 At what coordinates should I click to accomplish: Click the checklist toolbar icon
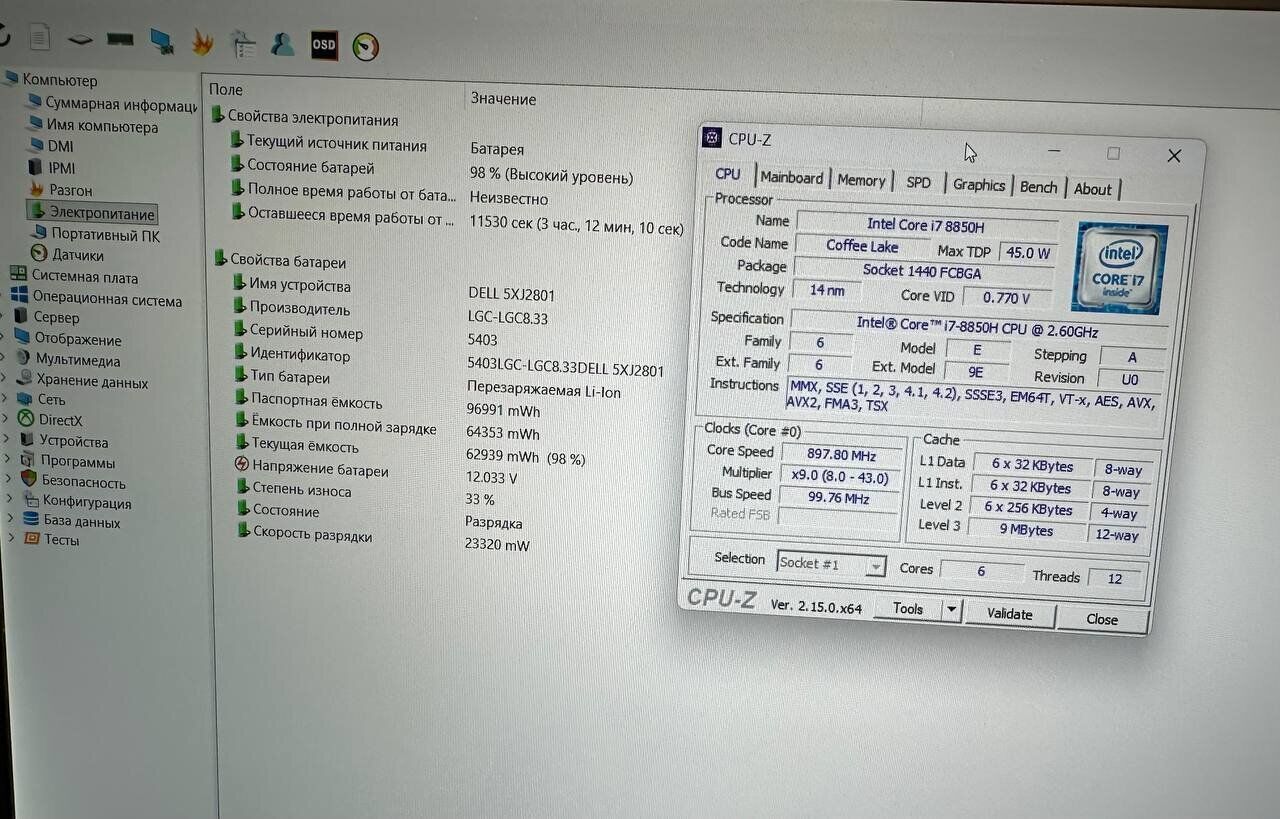[243, 43]
